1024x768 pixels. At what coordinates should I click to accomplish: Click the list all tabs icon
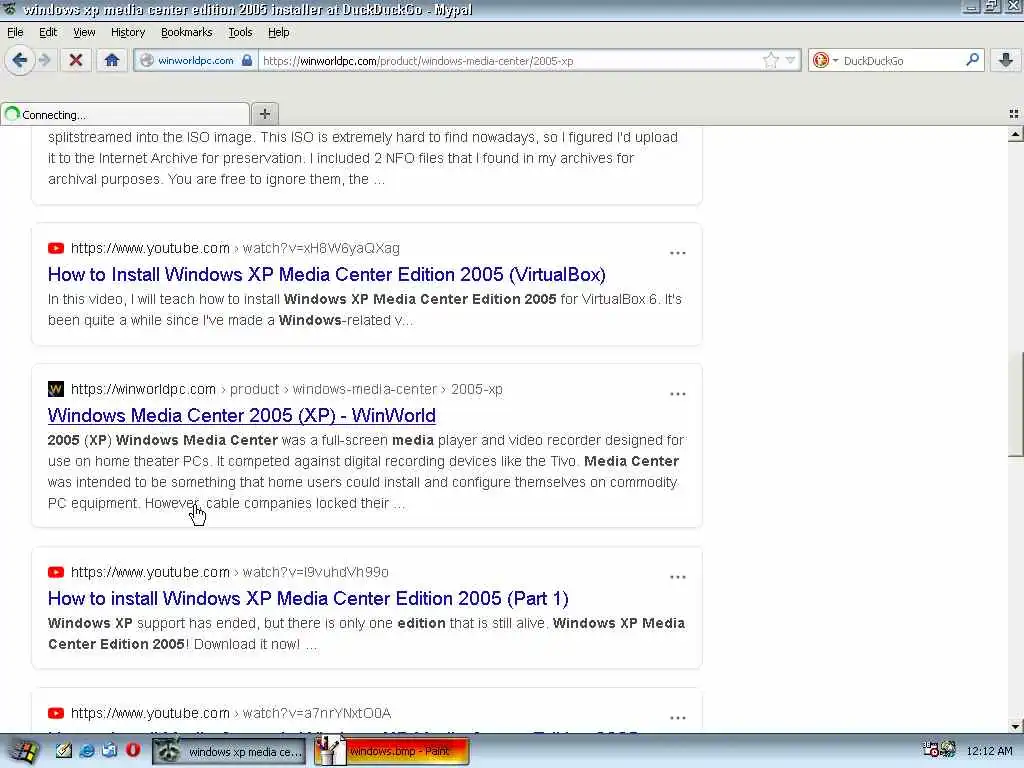pyautogui.click(x=1014, y=114)
